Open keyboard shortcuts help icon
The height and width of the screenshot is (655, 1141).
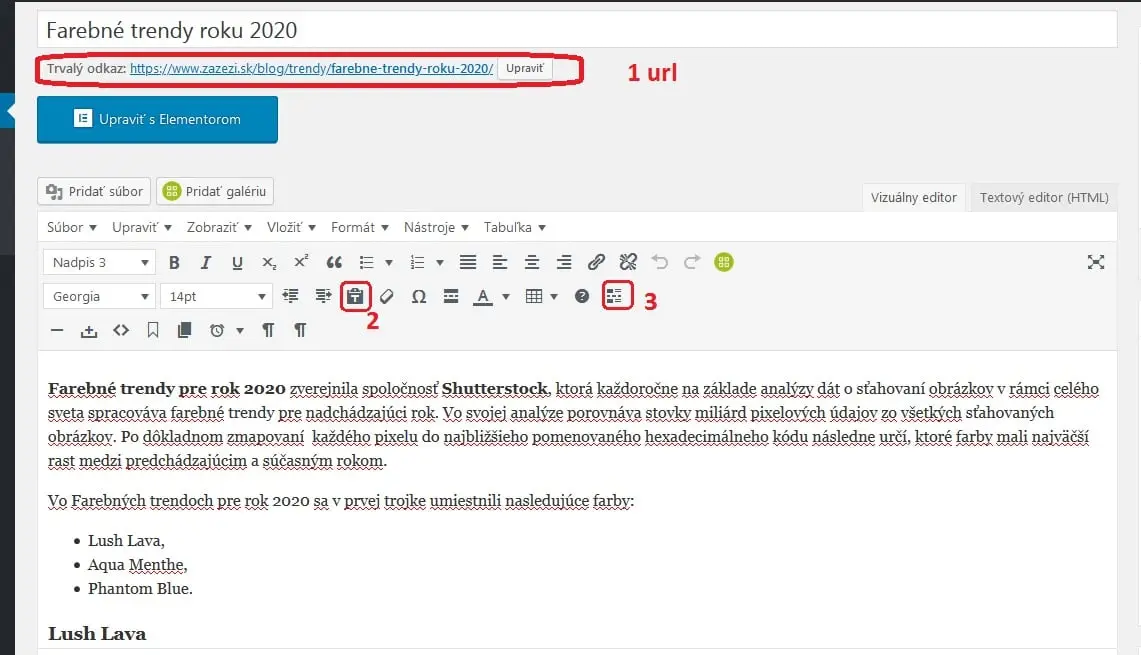(x=582, y=296)
